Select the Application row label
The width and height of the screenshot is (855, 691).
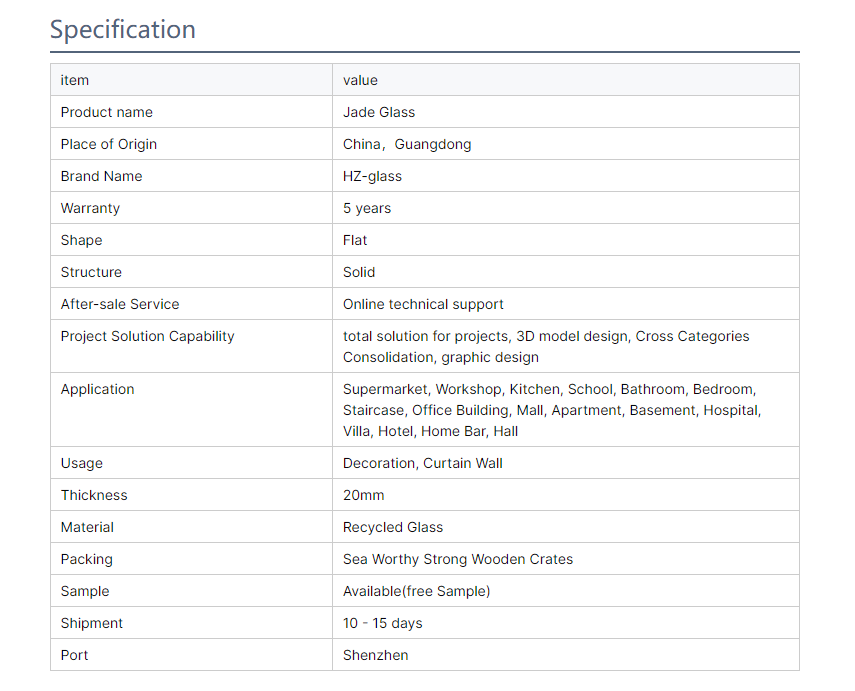click(x=97, y=389)
